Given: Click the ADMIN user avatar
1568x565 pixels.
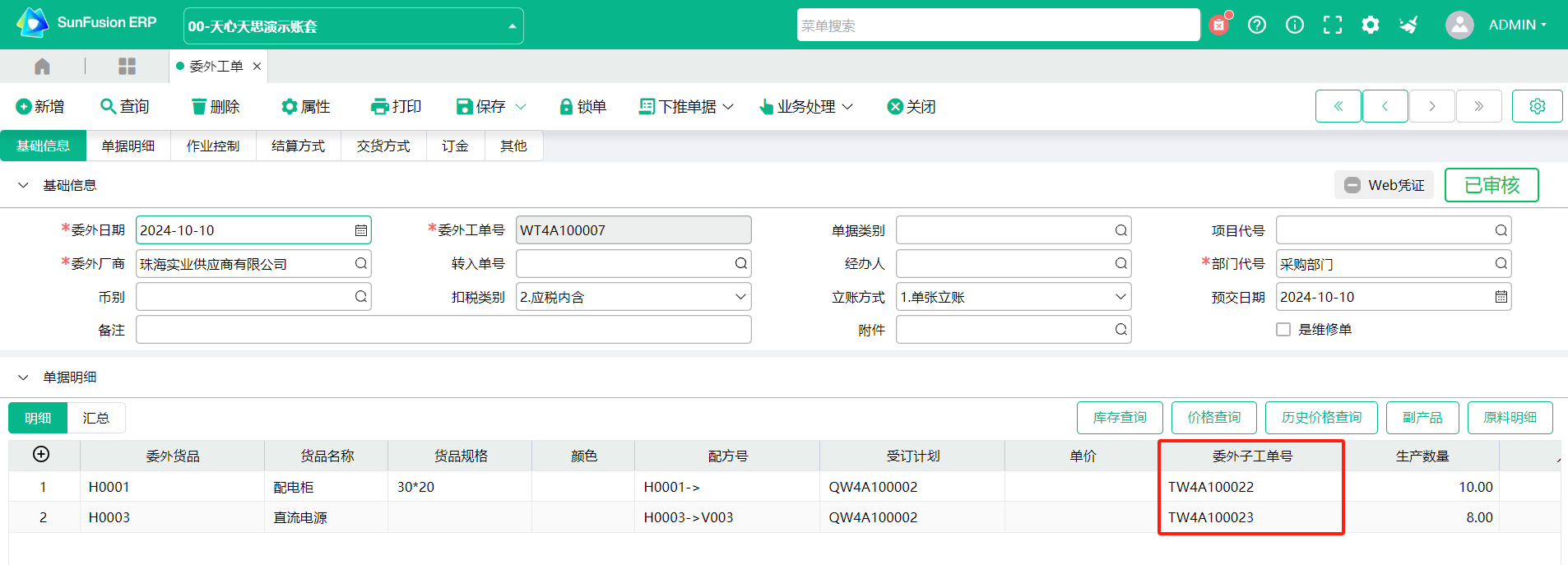Looking at the screenshot, I should click(x=1459, y=25).
